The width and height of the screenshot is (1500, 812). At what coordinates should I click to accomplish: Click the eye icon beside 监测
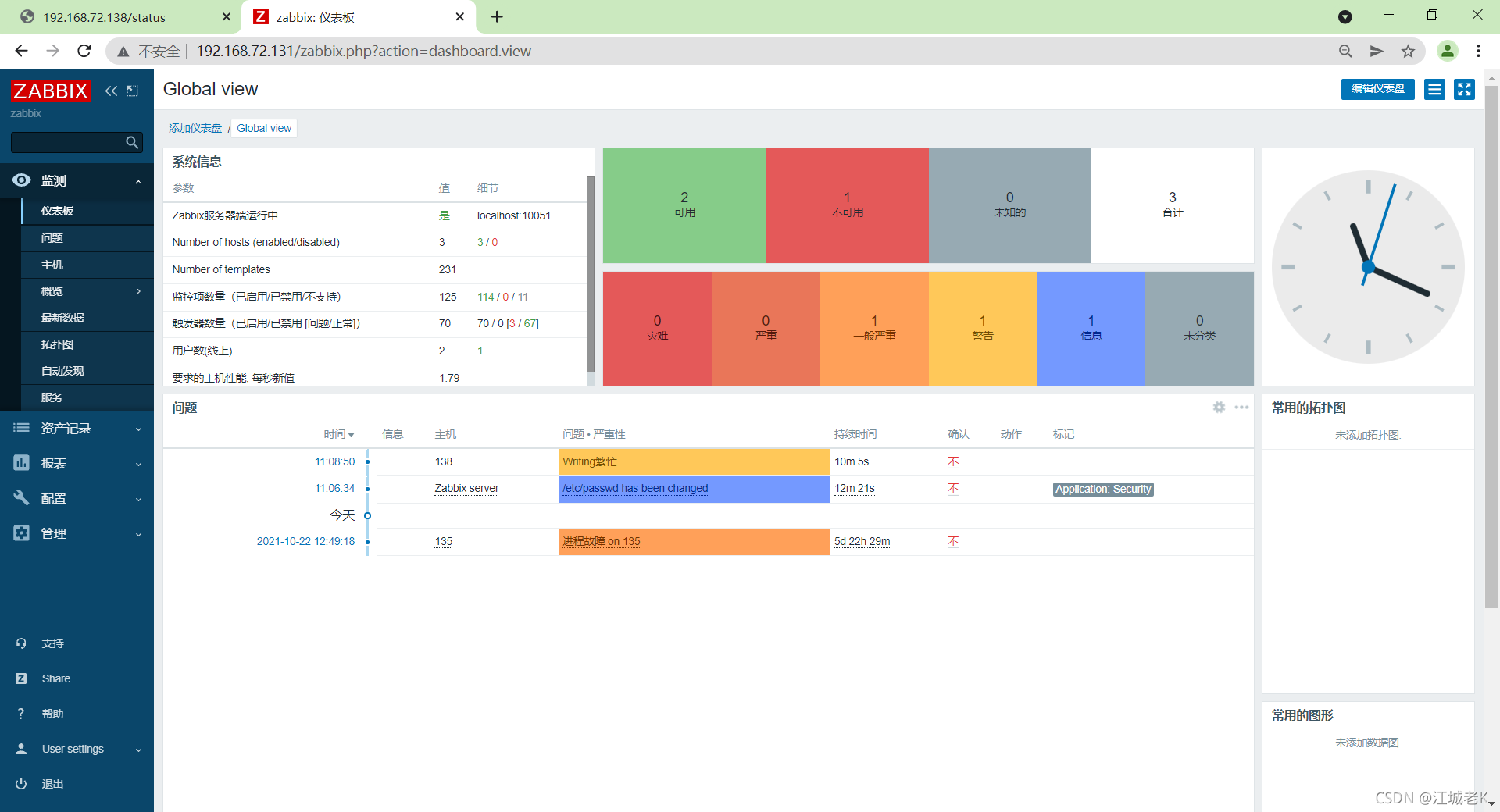click(x=21, y=180)
